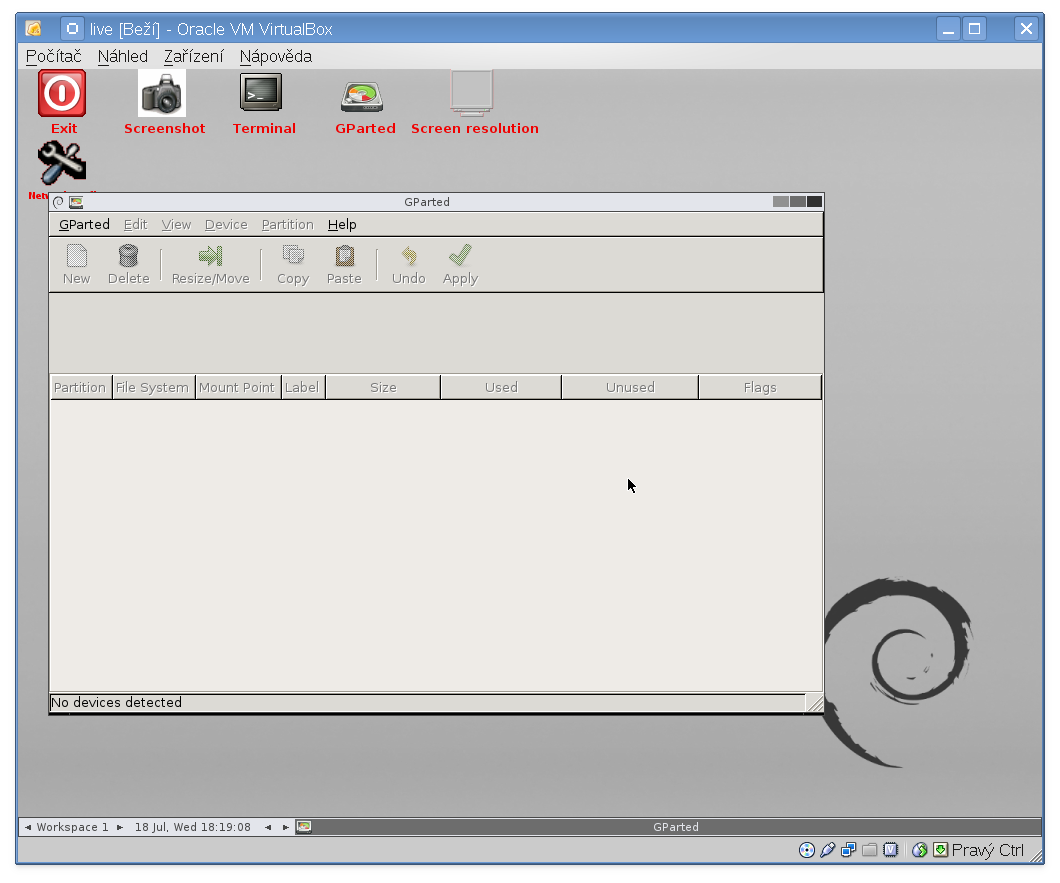Screen dimensions: 1060x883
Task: Click the Debian swirl icon in GParted titlebar
Action: (x=59, y=201)
